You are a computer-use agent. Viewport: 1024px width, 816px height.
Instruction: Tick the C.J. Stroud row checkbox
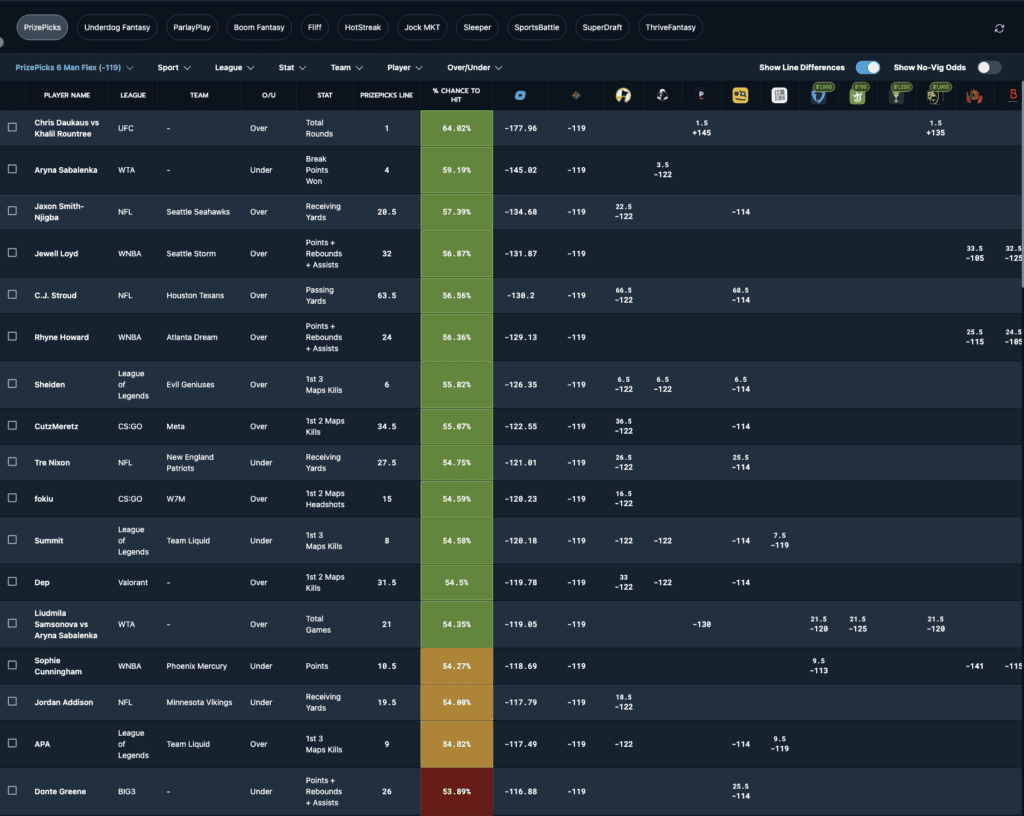pyautogui.click(x=12, y=294)
